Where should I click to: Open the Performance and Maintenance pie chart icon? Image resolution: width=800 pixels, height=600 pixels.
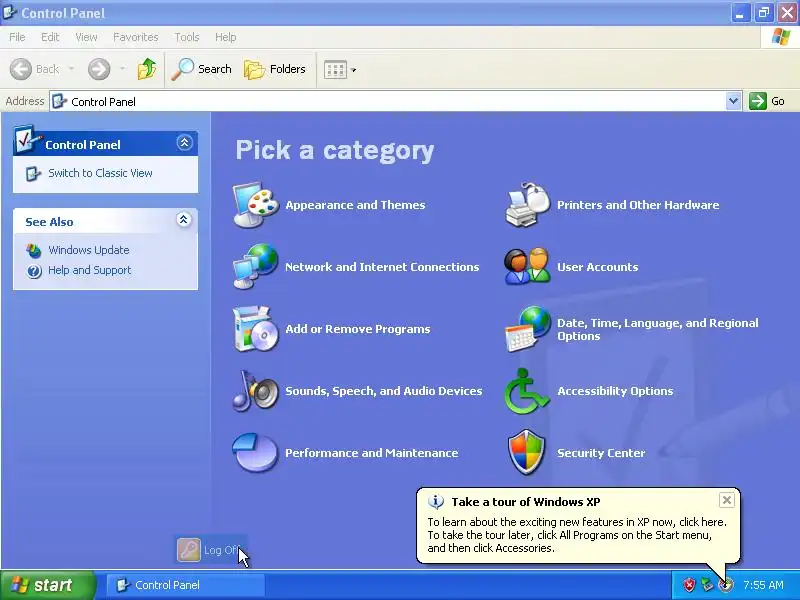(255, 453)
